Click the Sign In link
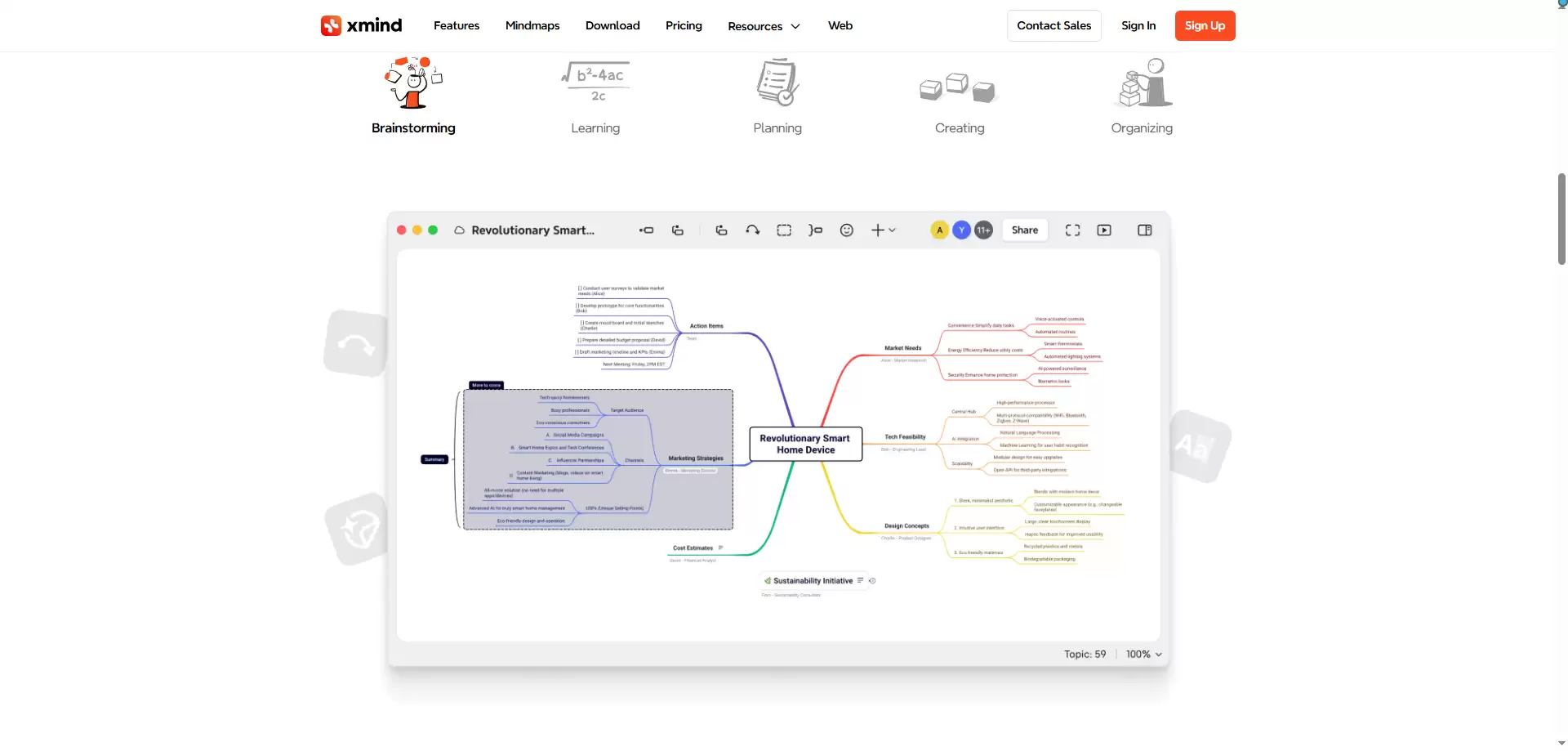Viewport: 1568px width, 751px height. (1138, 25)
